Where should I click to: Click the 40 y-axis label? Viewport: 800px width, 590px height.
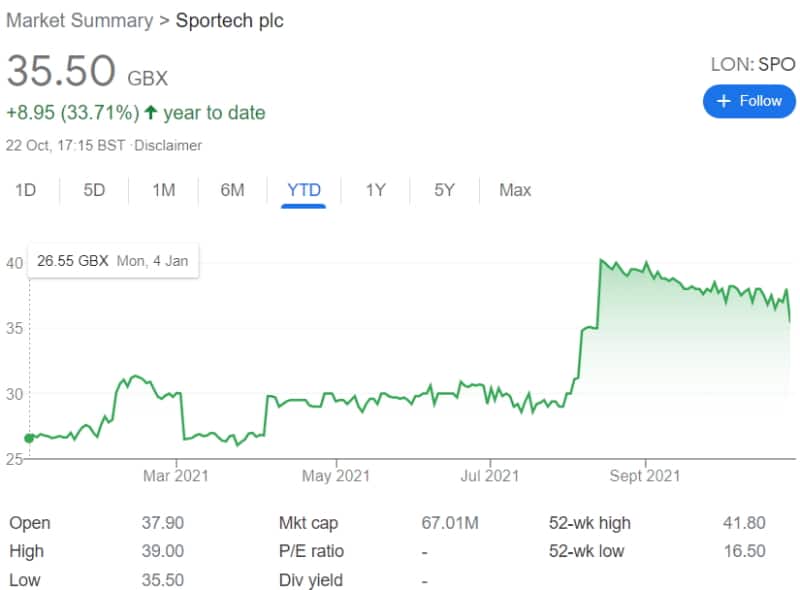point(14,263)
